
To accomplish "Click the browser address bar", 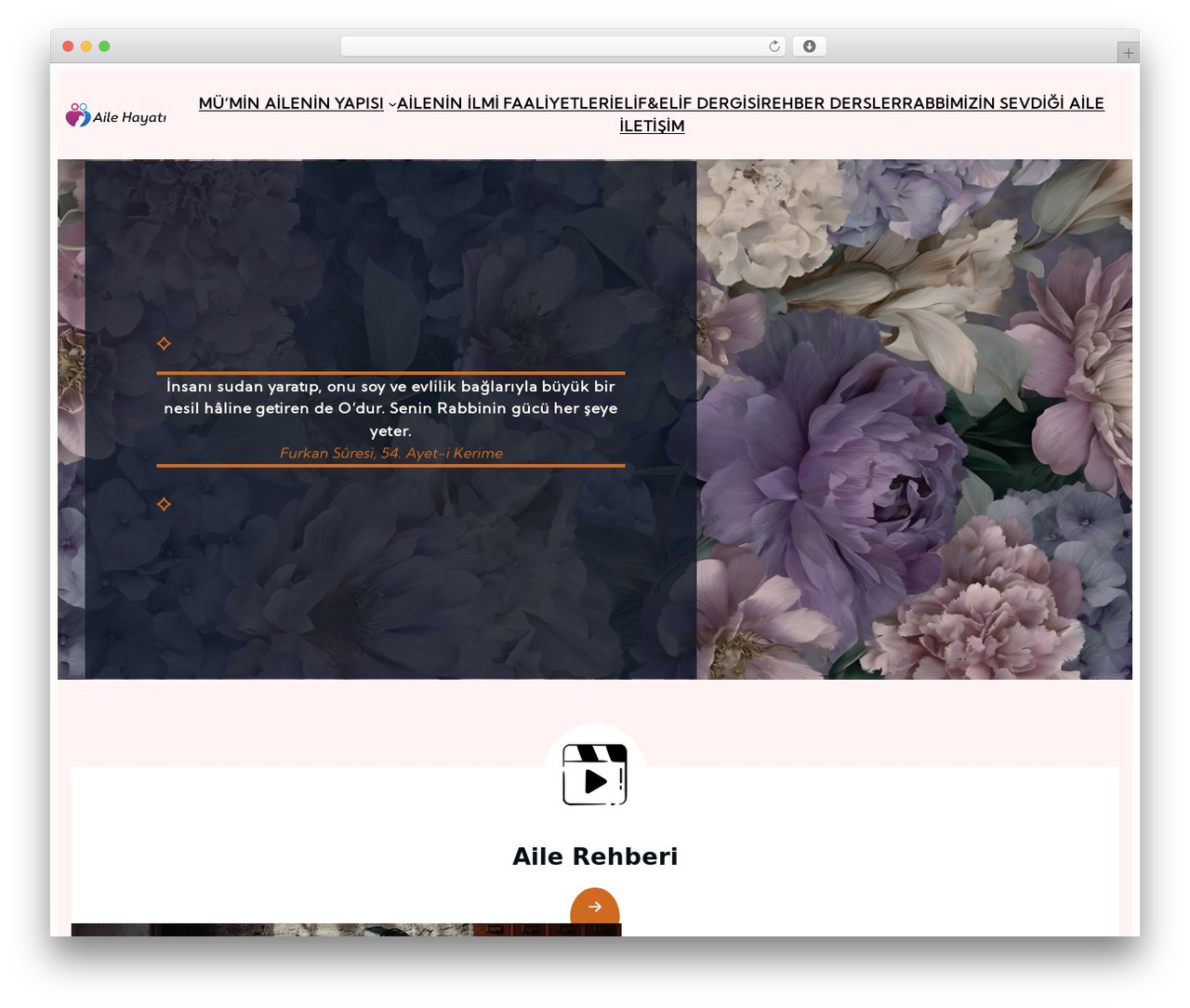I will [563, 46].
